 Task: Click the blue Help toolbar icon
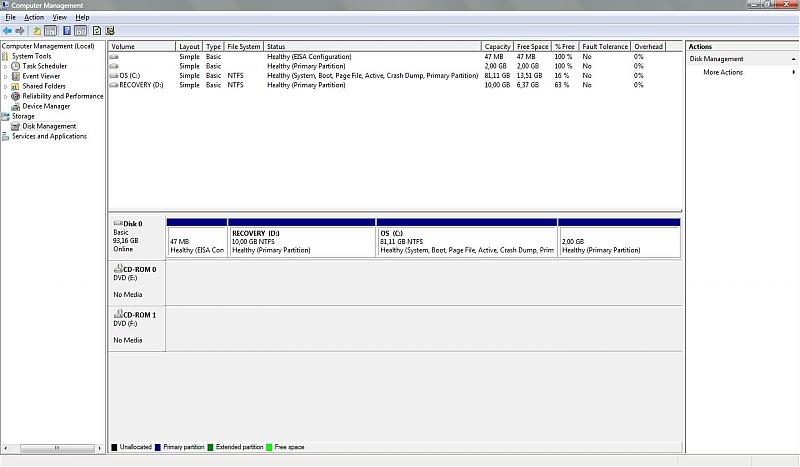[x=67, y=31]
